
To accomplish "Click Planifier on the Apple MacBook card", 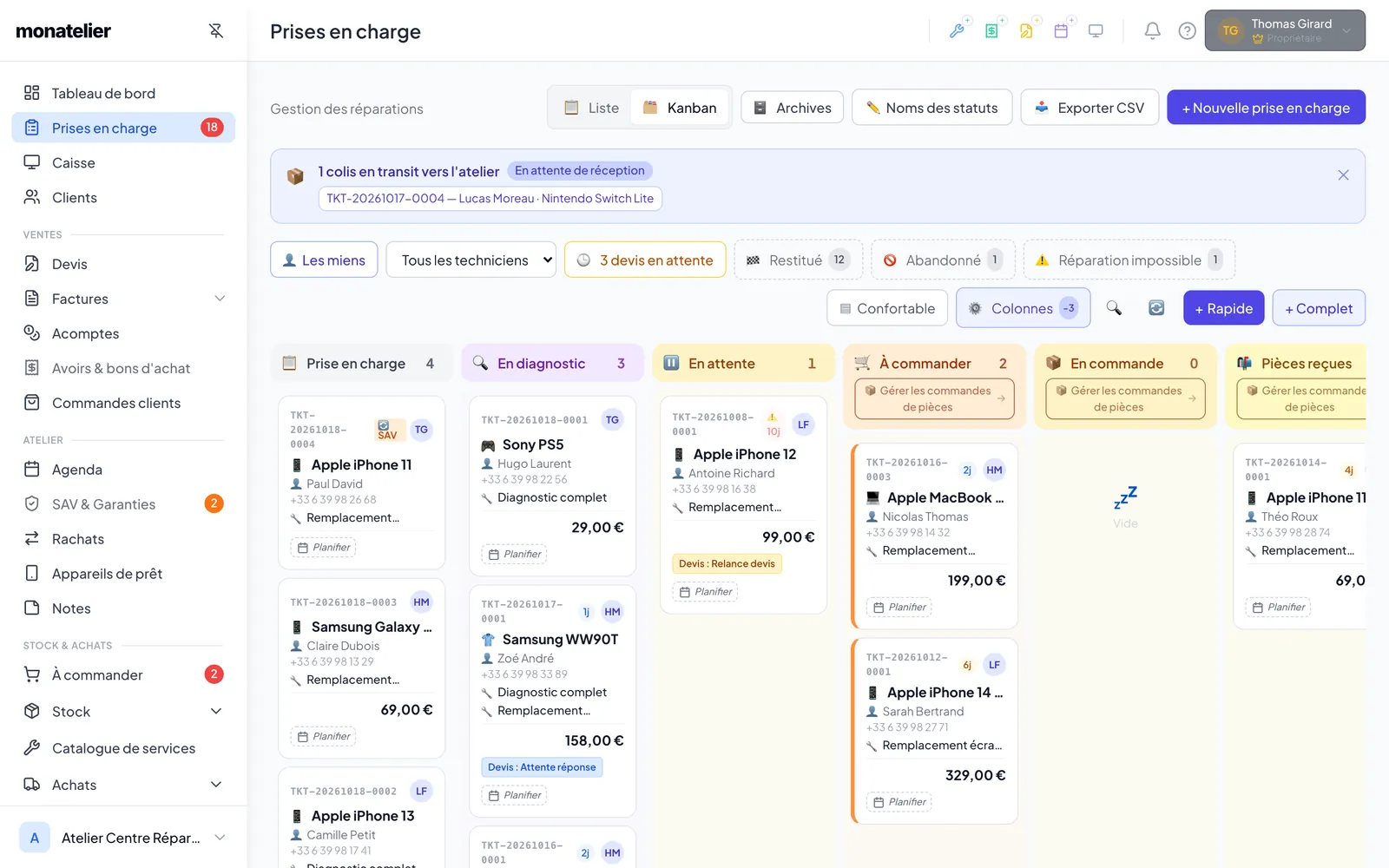I will pyautogui.click(x=899, y=607).
